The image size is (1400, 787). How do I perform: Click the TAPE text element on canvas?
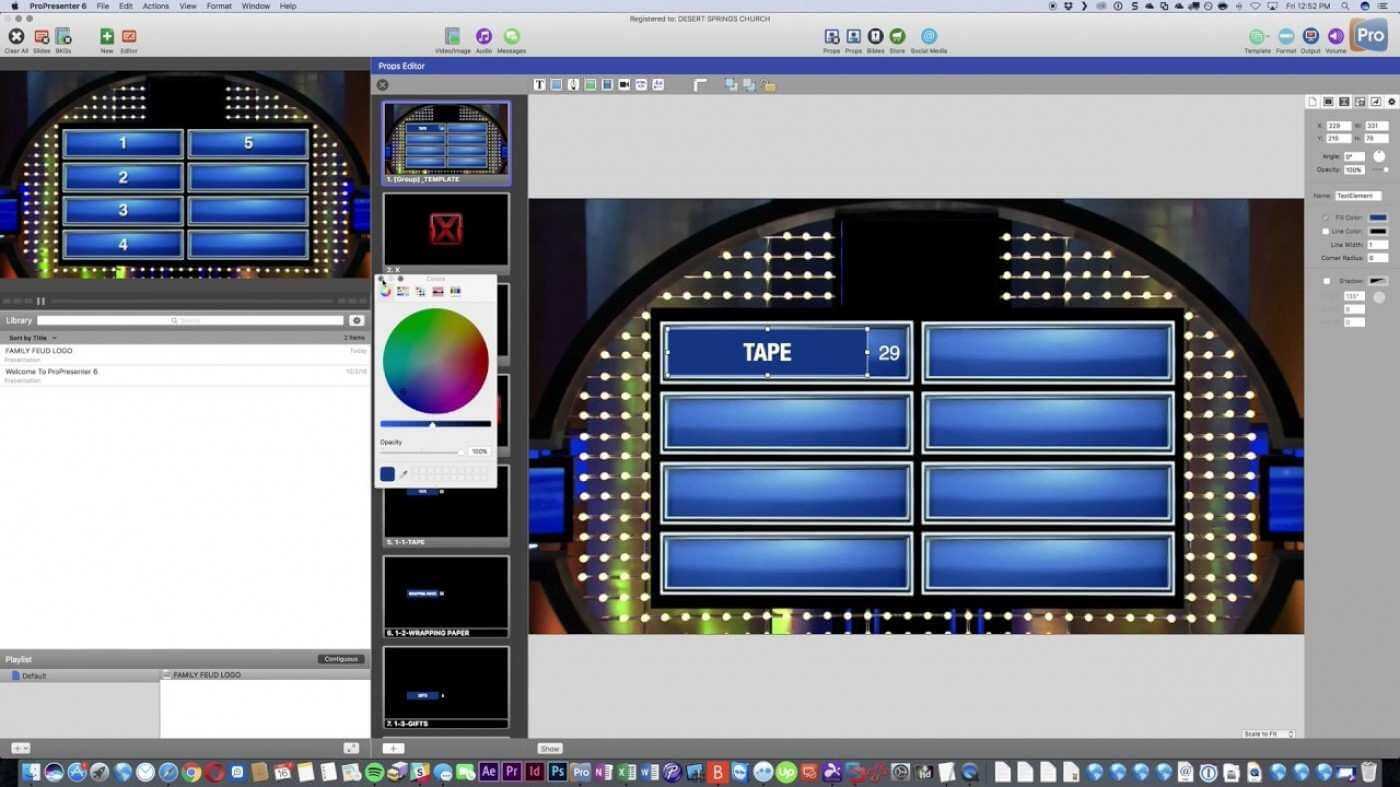(x=767, y=352)
